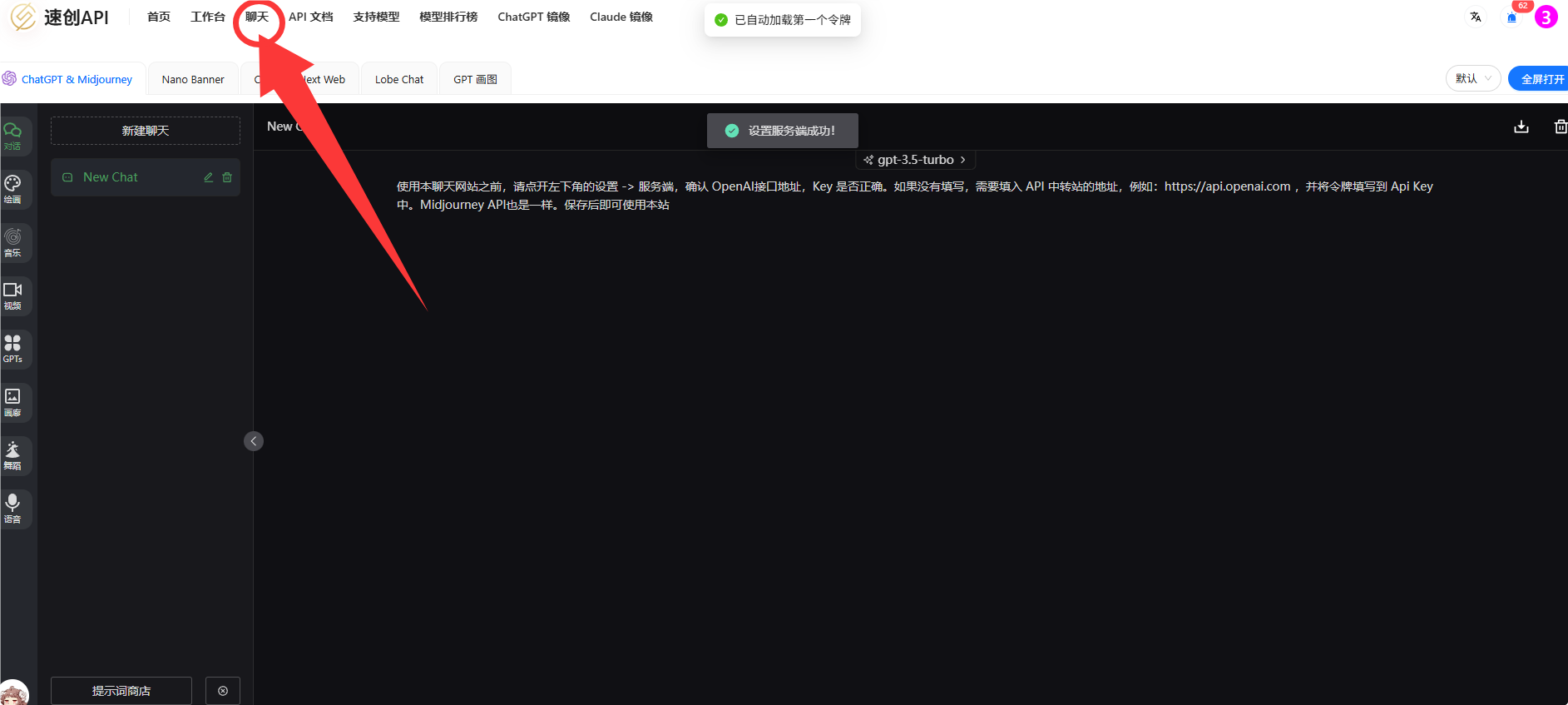Select the New Chat conversation

click(x=146, y=177)
